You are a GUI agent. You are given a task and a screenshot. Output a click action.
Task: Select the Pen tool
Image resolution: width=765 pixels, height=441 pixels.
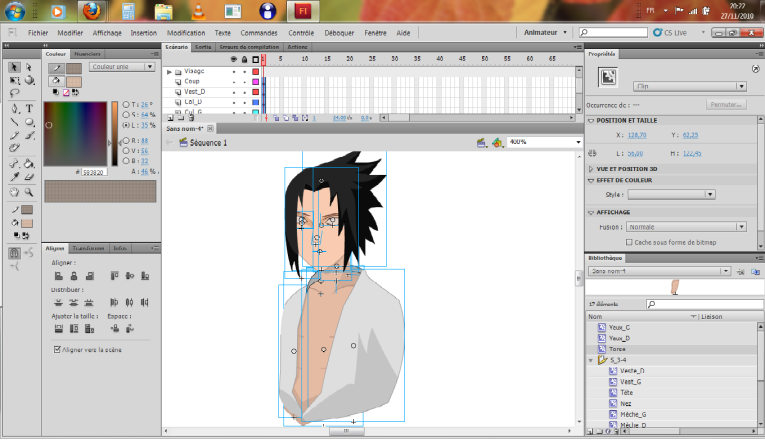click(14, 108)
